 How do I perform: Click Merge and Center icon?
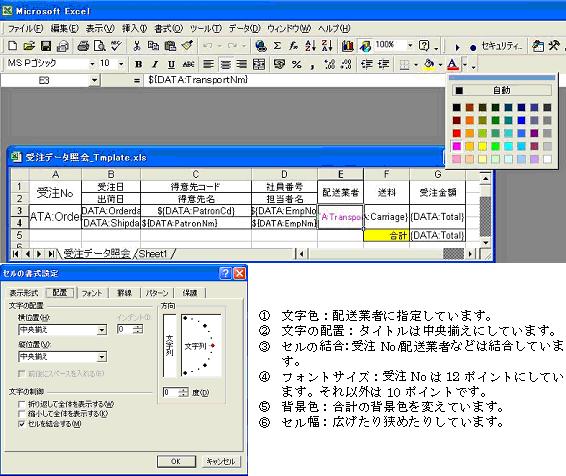click(x=259, y=65)
